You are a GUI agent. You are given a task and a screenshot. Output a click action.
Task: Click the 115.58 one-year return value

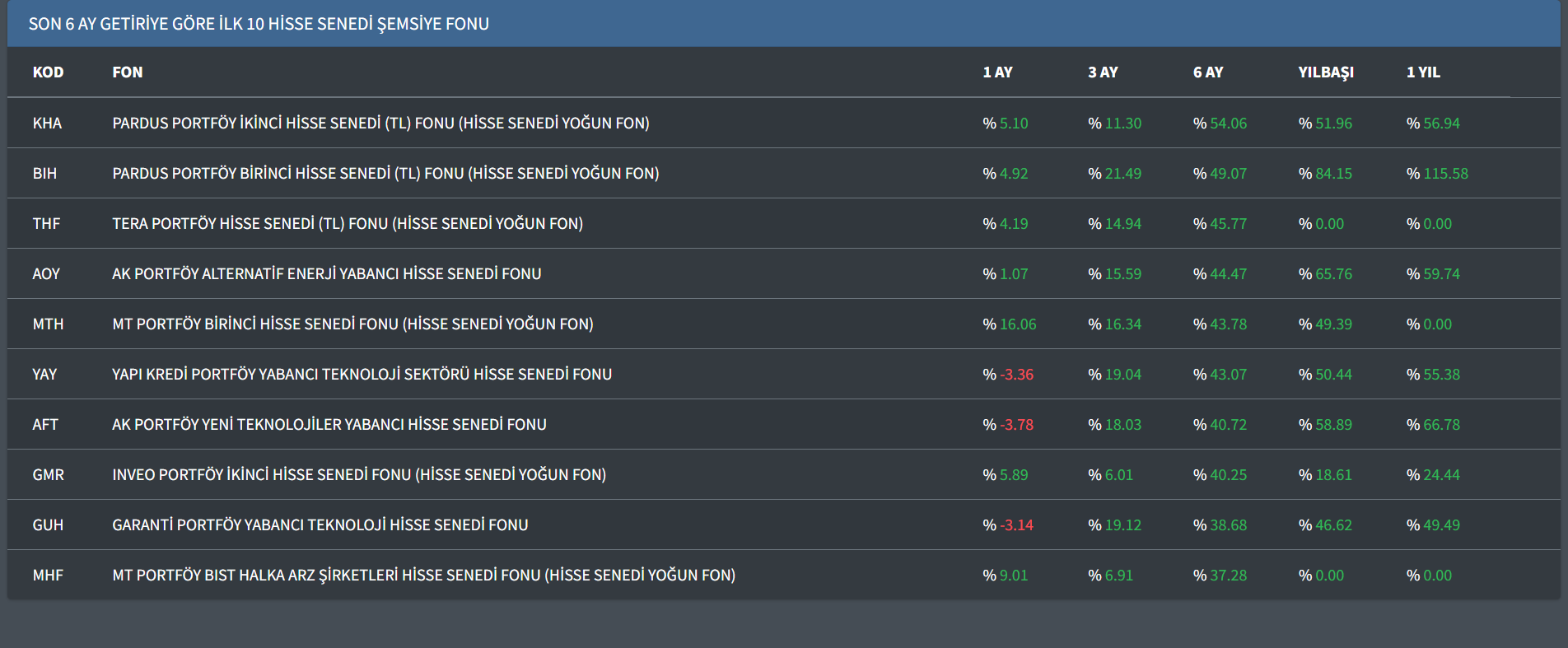pyautogui.click(x=1445, y=174)
